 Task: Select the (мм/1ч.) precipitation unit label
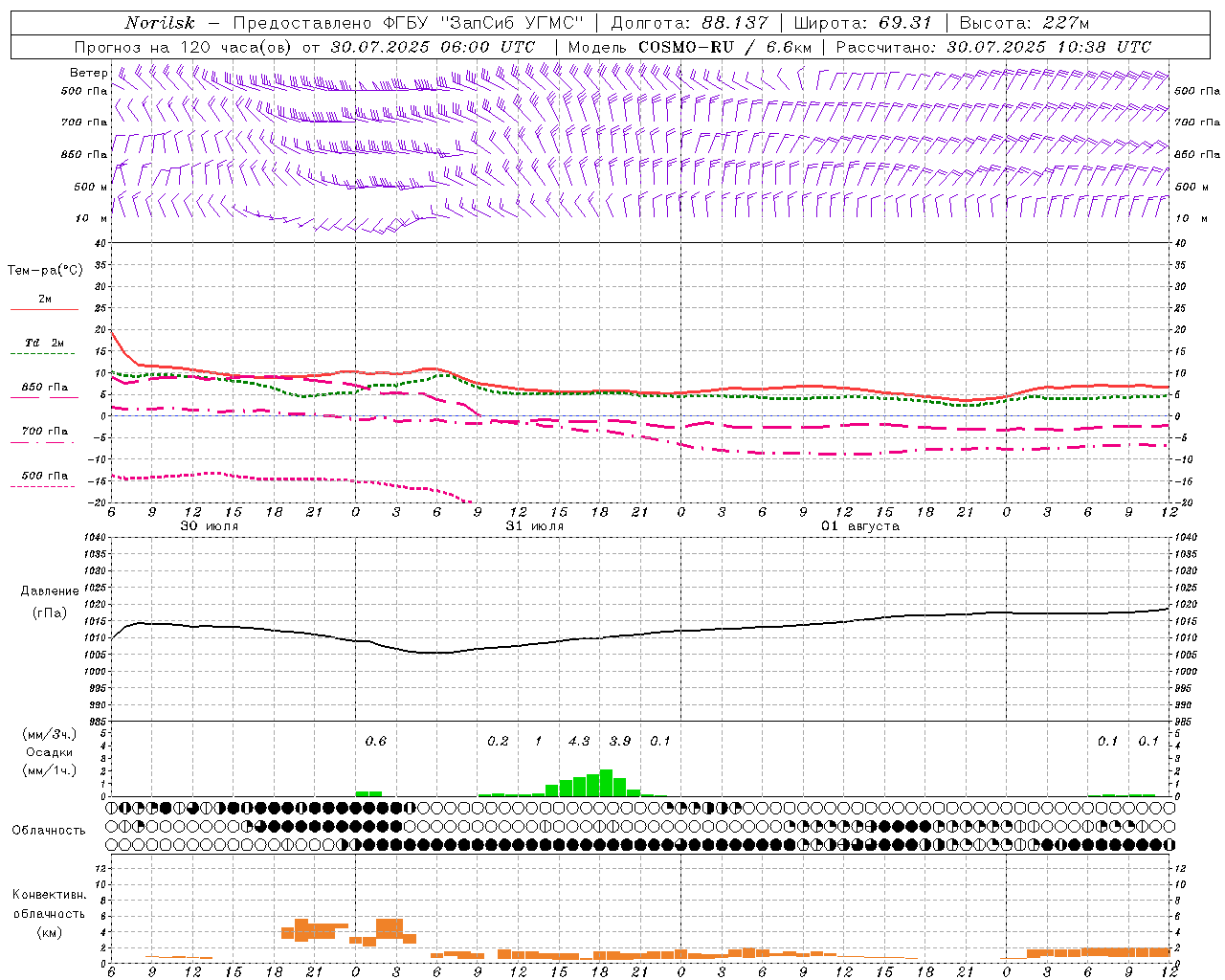click(49, 770)
